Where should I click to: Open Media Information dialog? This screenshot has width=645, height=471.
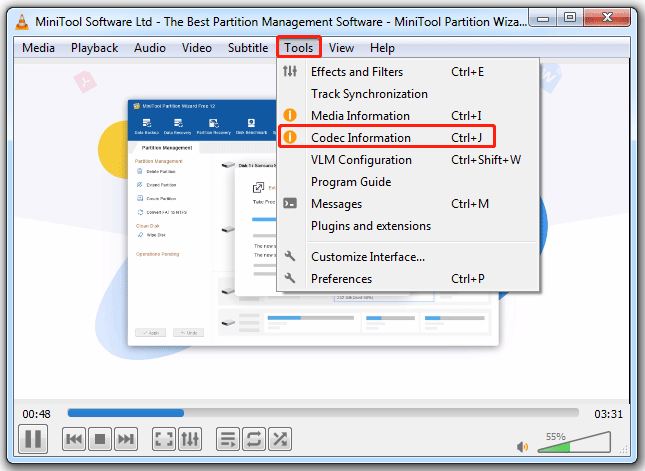pos(408,116)
